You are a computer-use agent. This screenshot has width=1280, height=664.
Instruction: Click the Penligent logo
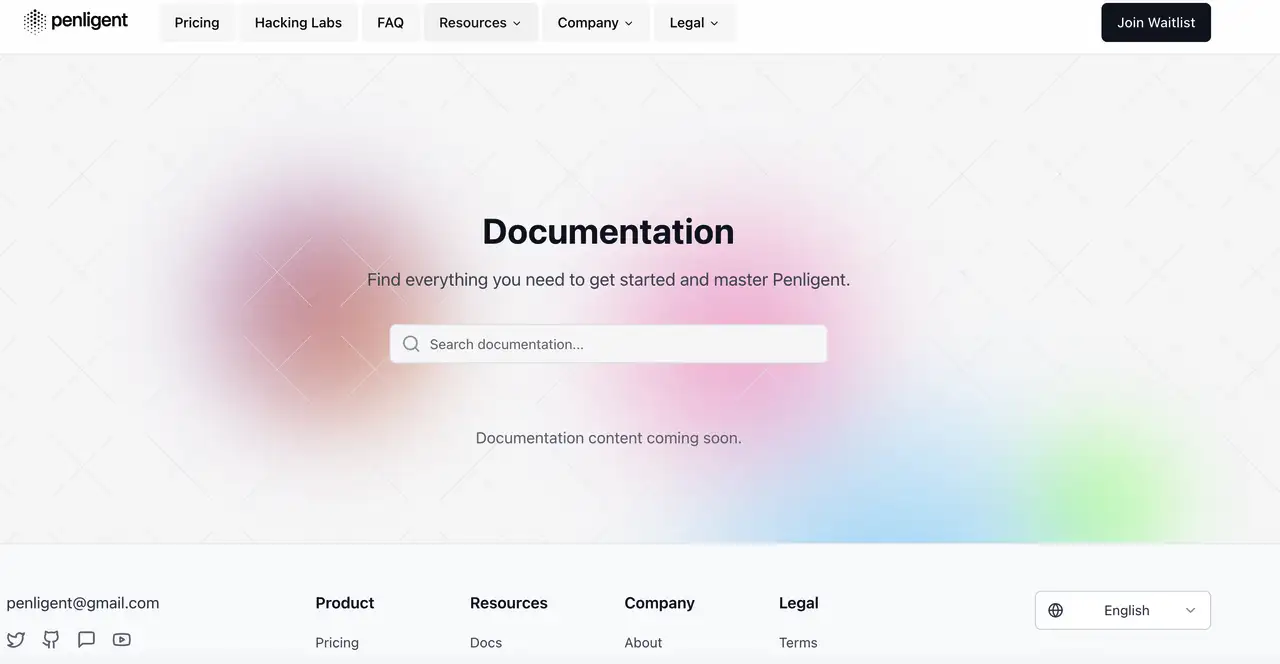(76, 21)
